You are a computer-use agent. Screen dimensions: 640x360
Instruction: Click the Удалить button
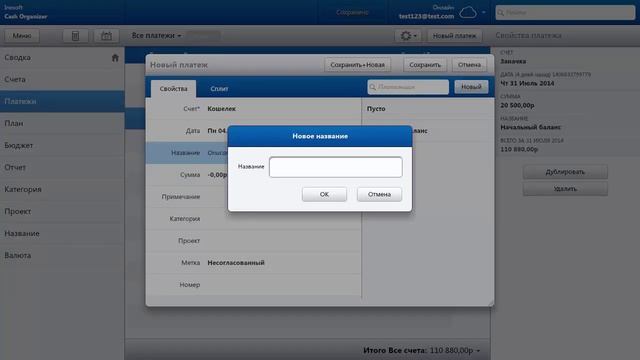565,189
